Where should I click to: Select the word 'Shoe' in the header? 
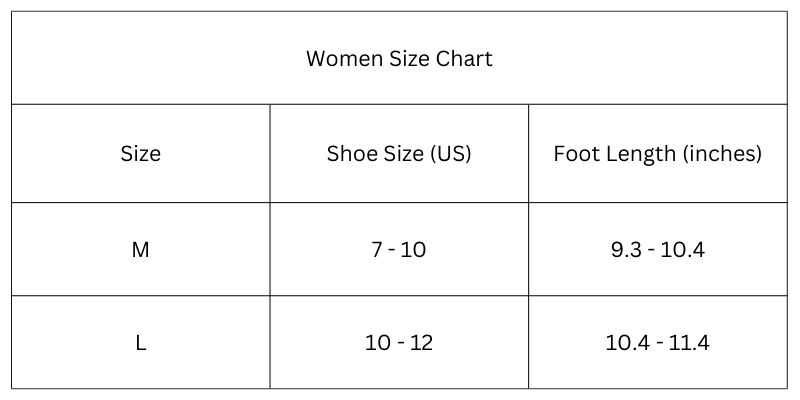coord(350,154)
